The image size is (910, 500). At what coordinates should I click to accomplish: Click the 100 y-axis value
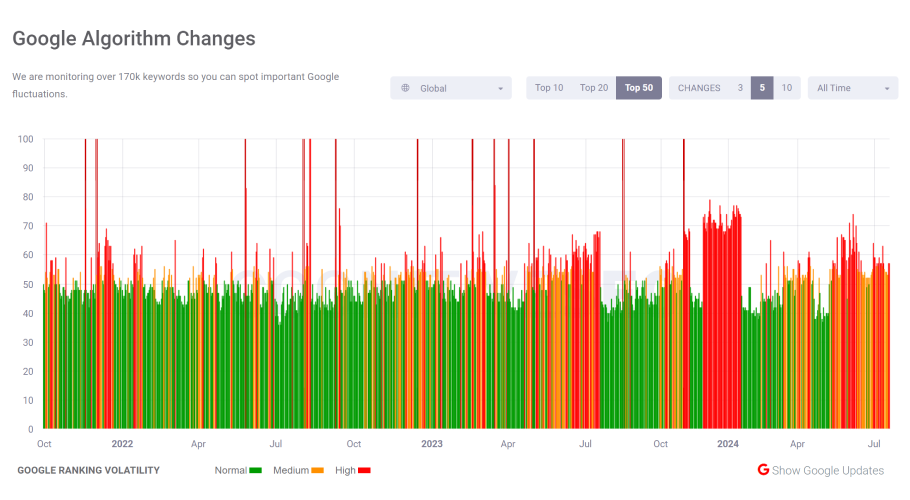[26, 139]
